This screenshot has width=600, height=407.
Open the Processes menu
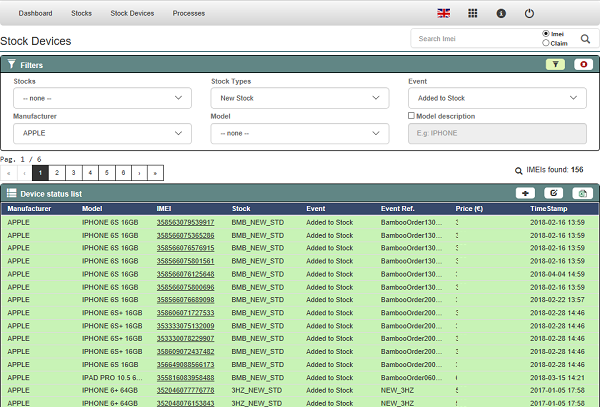point(189,14)
